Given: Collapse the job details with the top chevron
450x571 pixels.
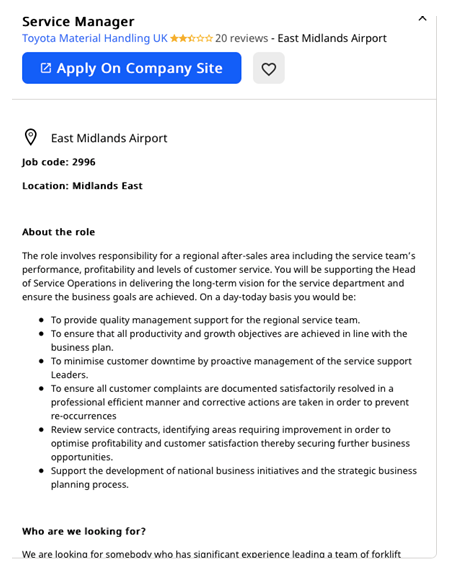Looking at the screenshot, I should (422, 19).
